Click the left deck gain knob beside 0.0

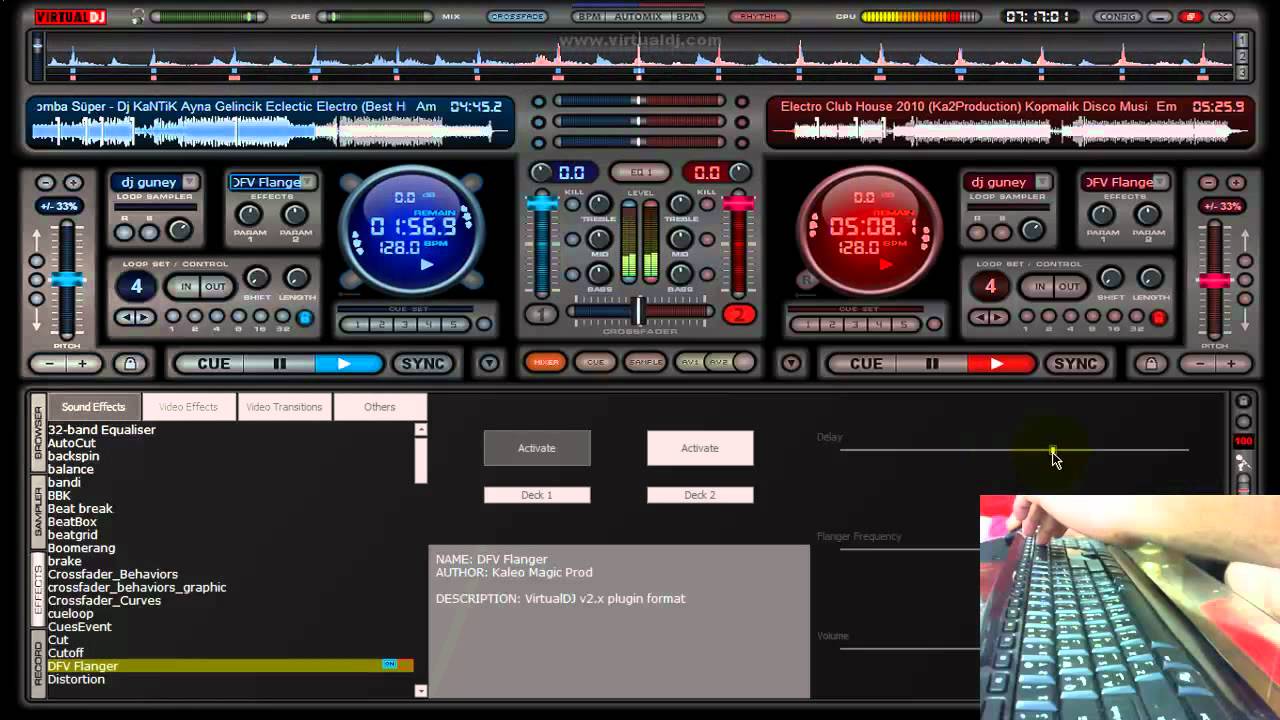(540, 172)
